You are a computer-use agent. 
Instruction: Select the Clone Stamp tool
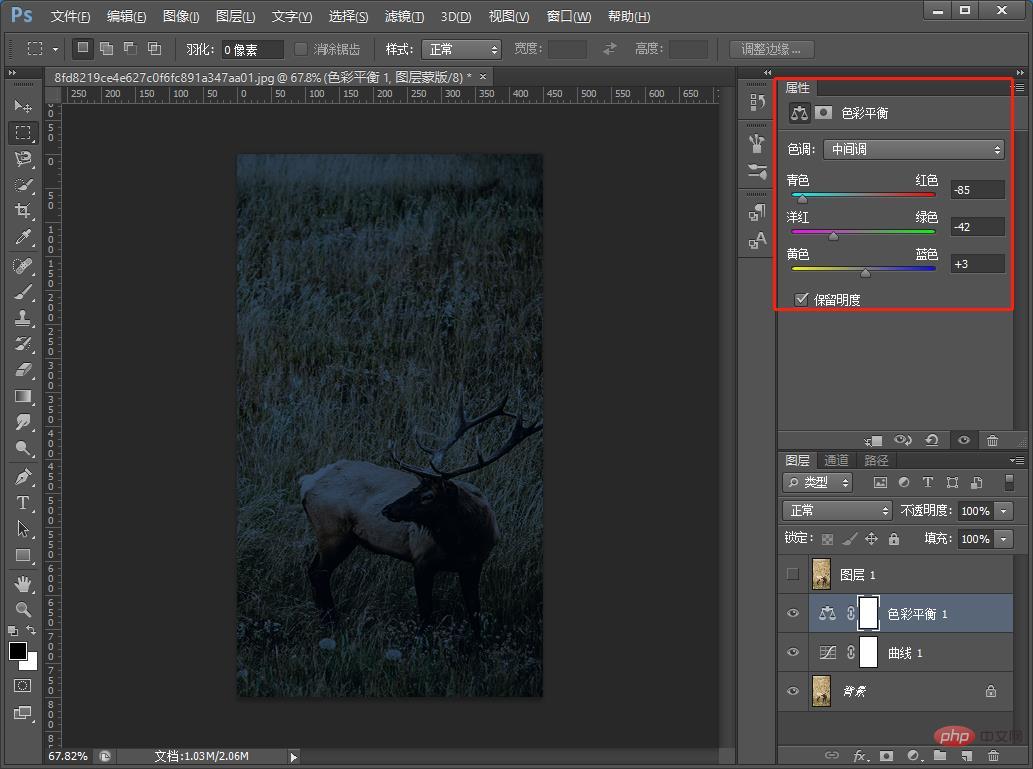point(23,318)
